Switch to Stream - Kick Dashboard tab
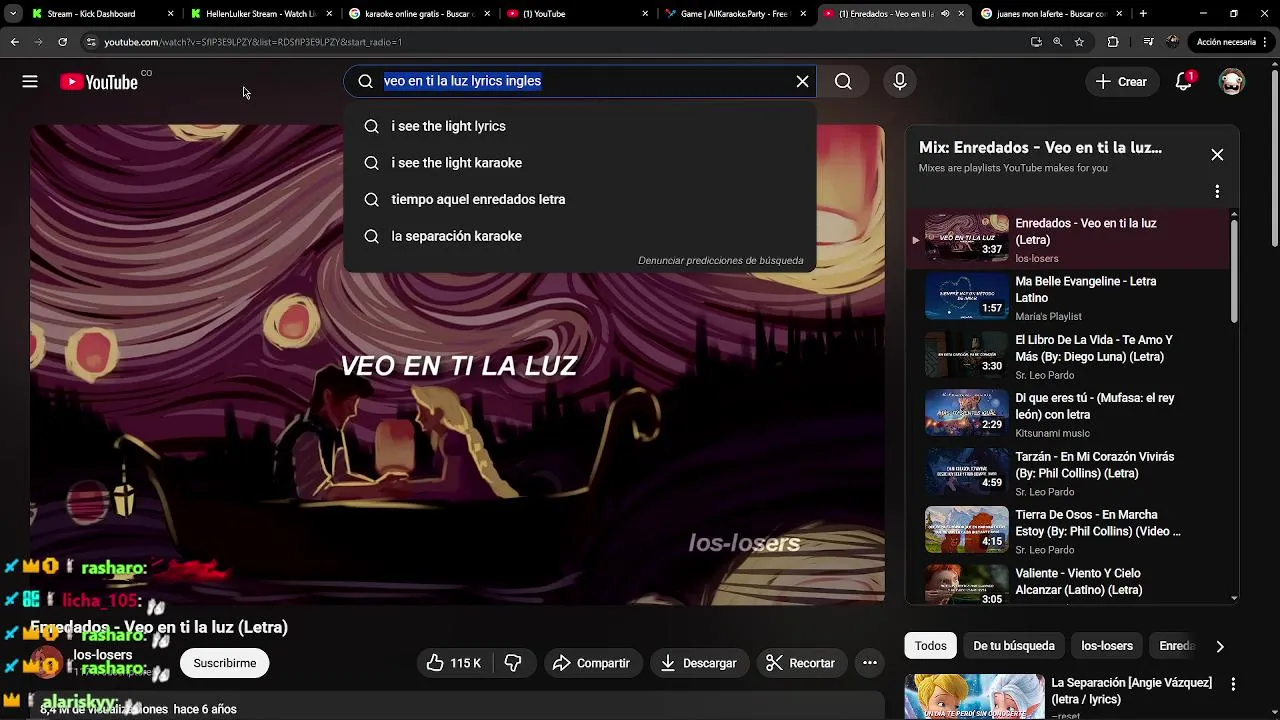The width and height of the screenshot is (1280, 720). click(101, 14)
